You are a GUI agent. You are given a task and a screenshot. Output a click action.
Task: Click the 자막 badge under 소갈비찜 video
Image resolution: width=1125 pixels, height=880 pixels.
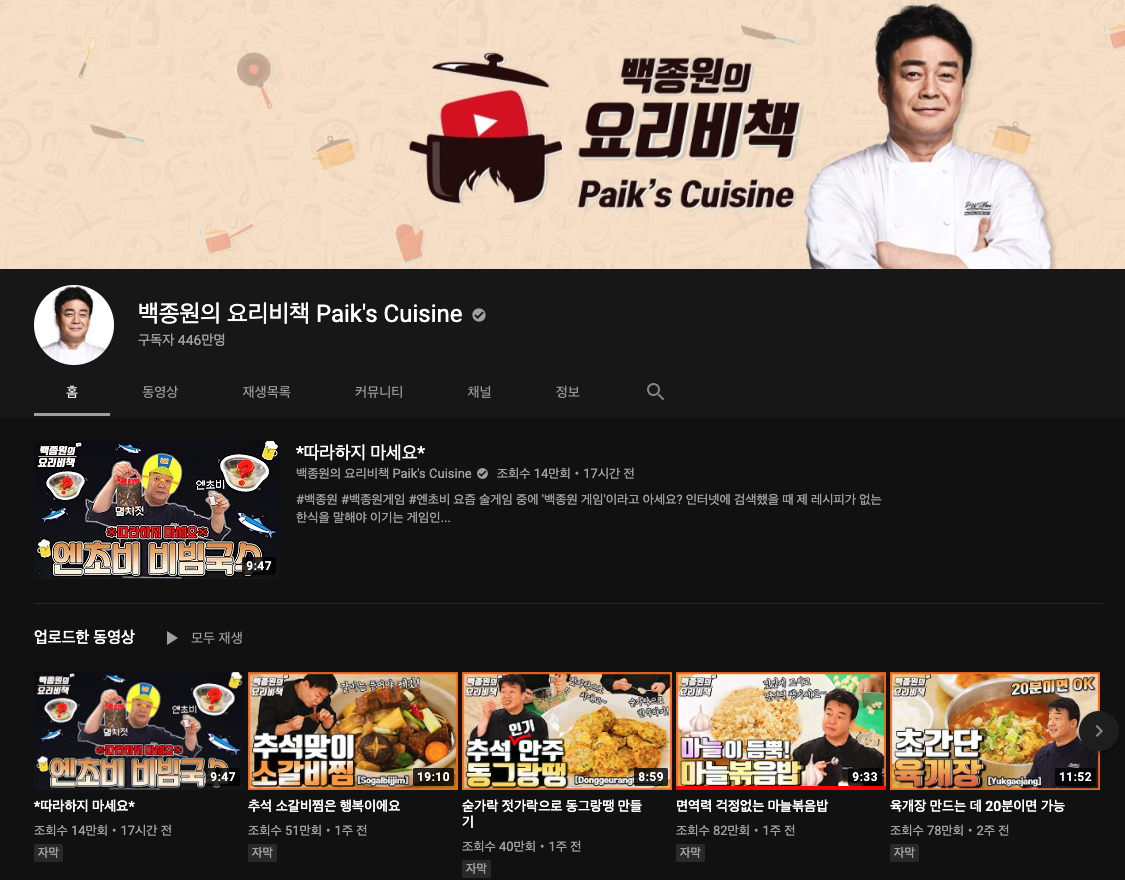tap(263, 852)
